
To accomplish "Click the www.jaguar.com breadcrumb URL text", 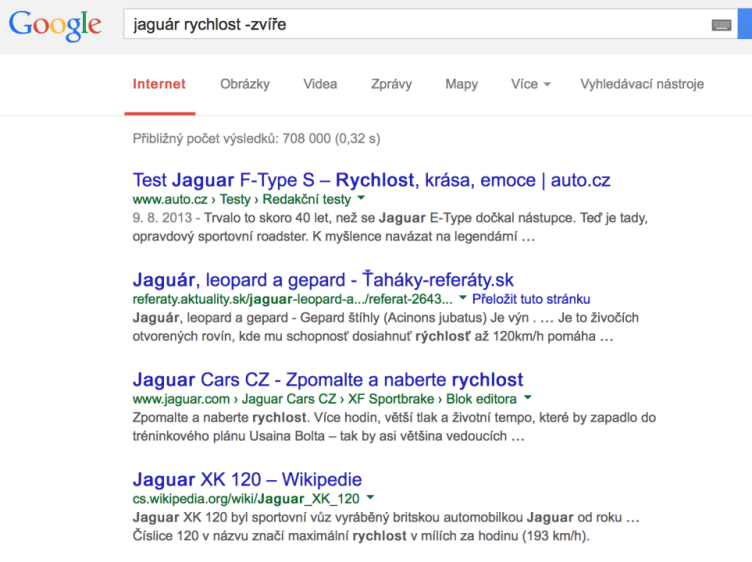I will point(325,398).
